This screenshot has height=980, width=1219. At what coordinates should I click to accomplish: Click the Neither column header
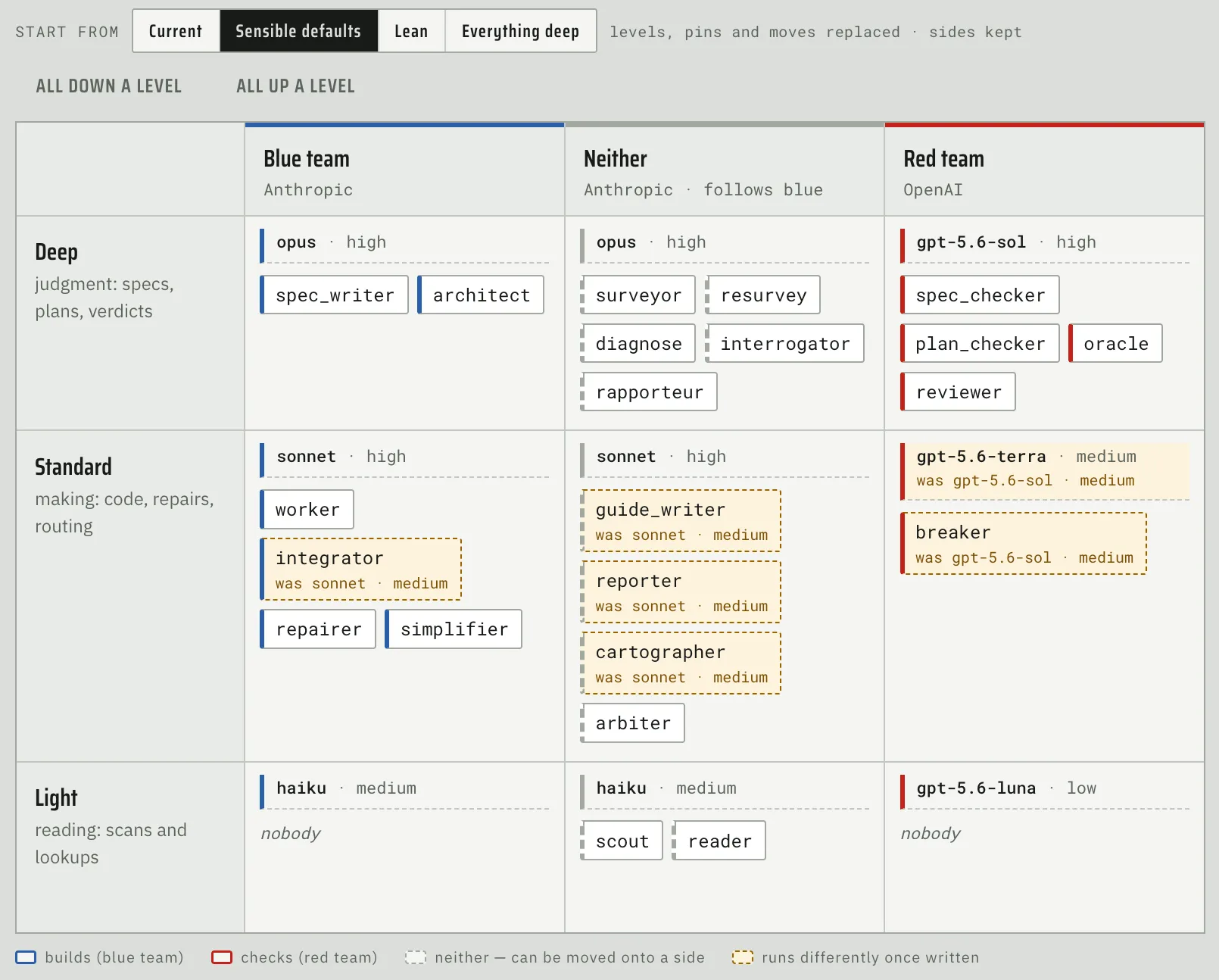point(725,170)
